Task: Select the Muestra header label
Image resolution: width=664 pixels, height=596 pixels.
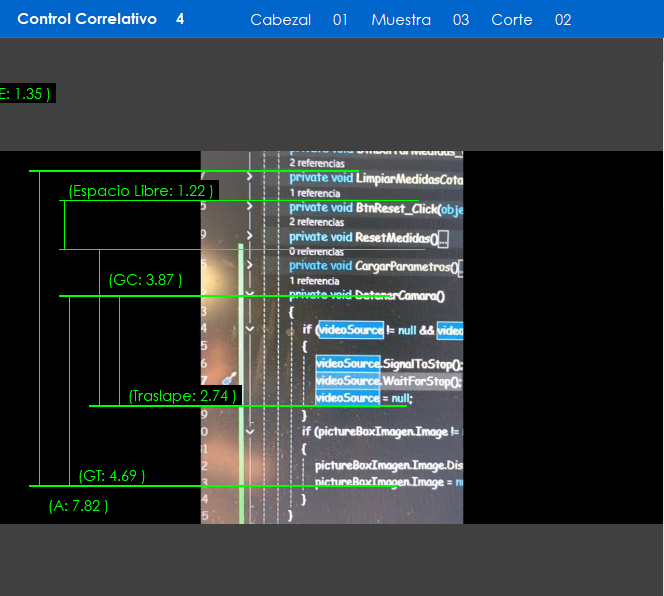Action: click(401, 20)
